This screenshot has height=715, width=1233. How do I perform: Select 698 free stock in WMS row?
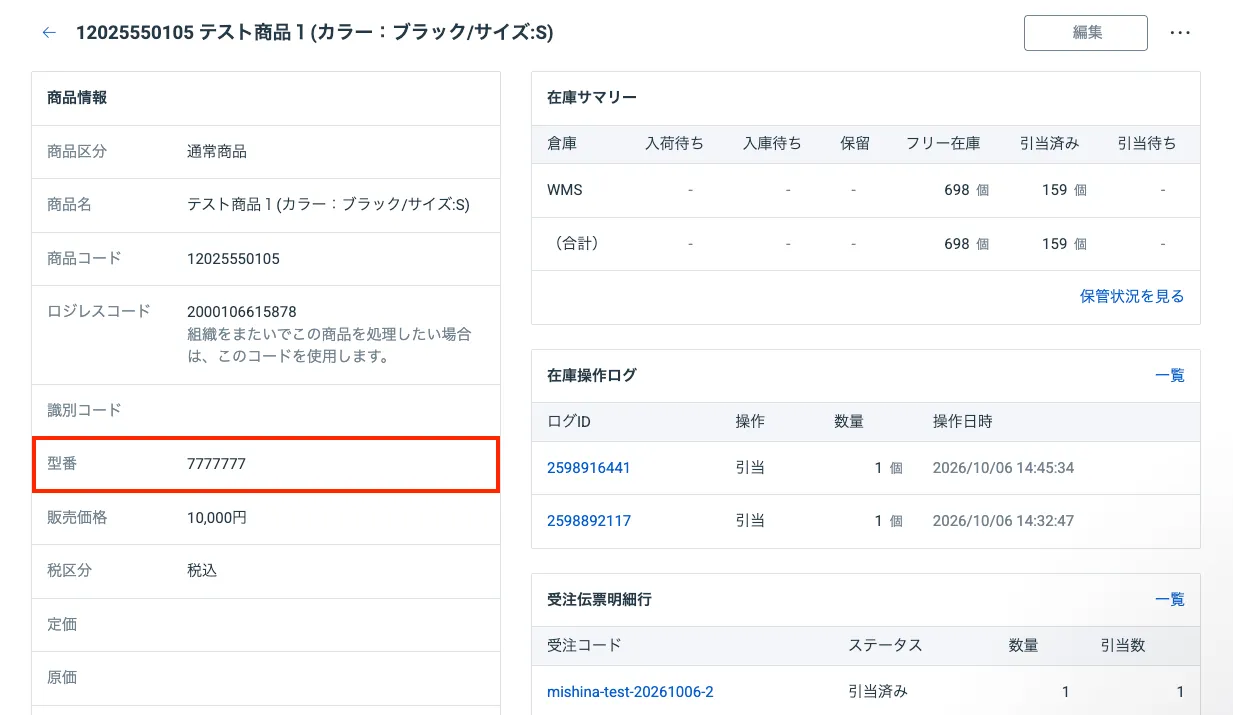click(957, 189)
